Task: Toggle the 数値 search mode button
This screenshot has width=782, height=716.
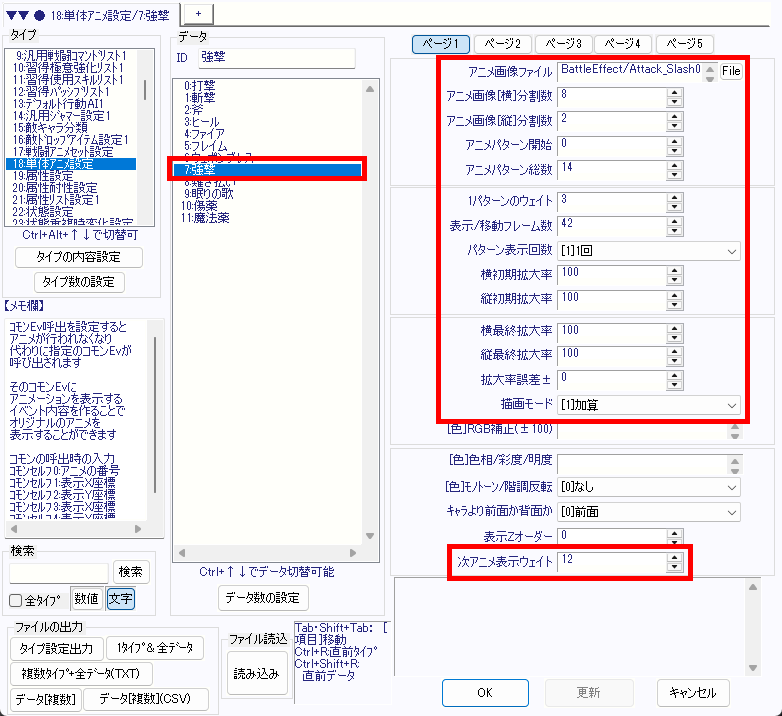Action: click(86, 599)
